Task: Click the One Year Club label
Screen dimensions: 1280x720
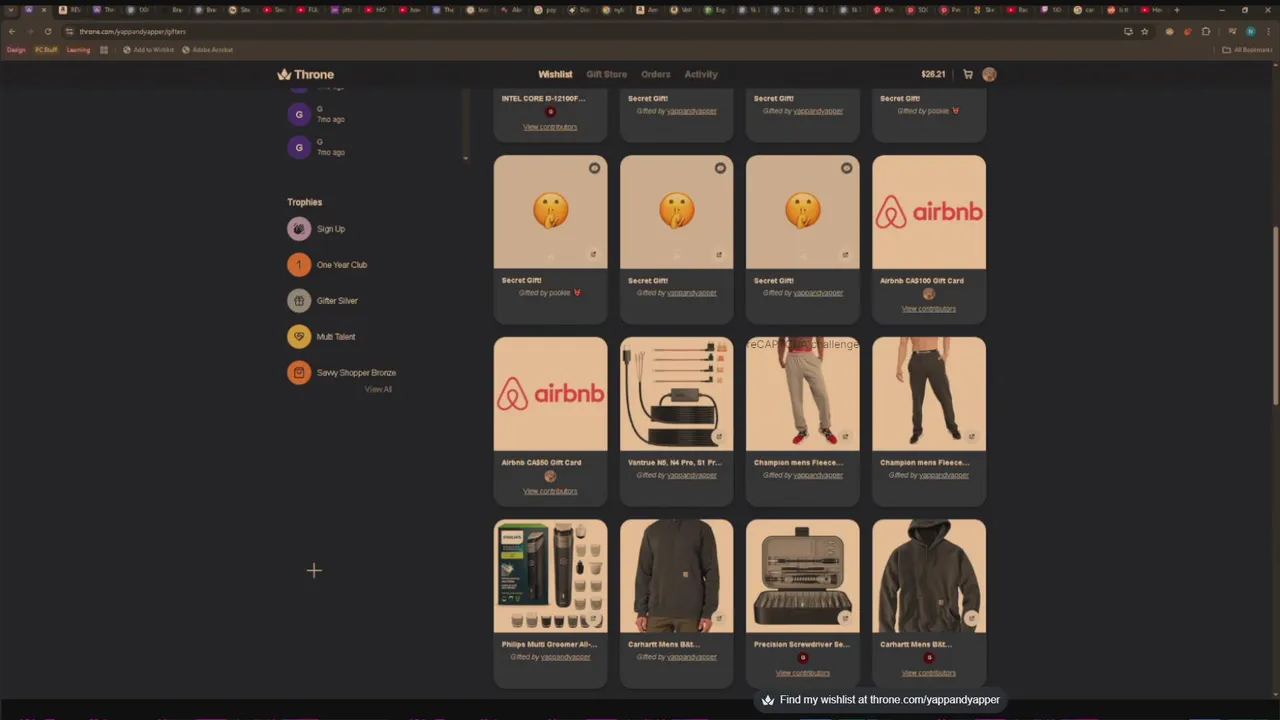Action: click(x=342, y=265)
